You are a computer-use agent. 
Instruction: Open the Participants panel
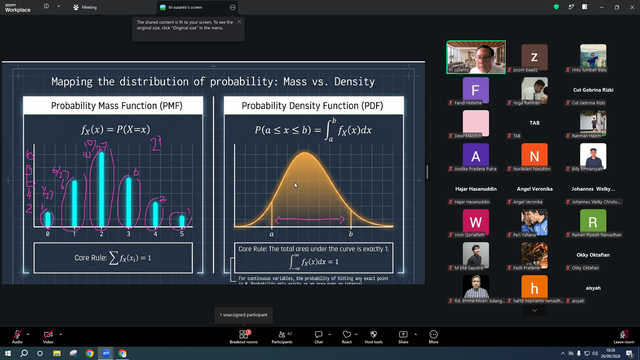[282, 337]
